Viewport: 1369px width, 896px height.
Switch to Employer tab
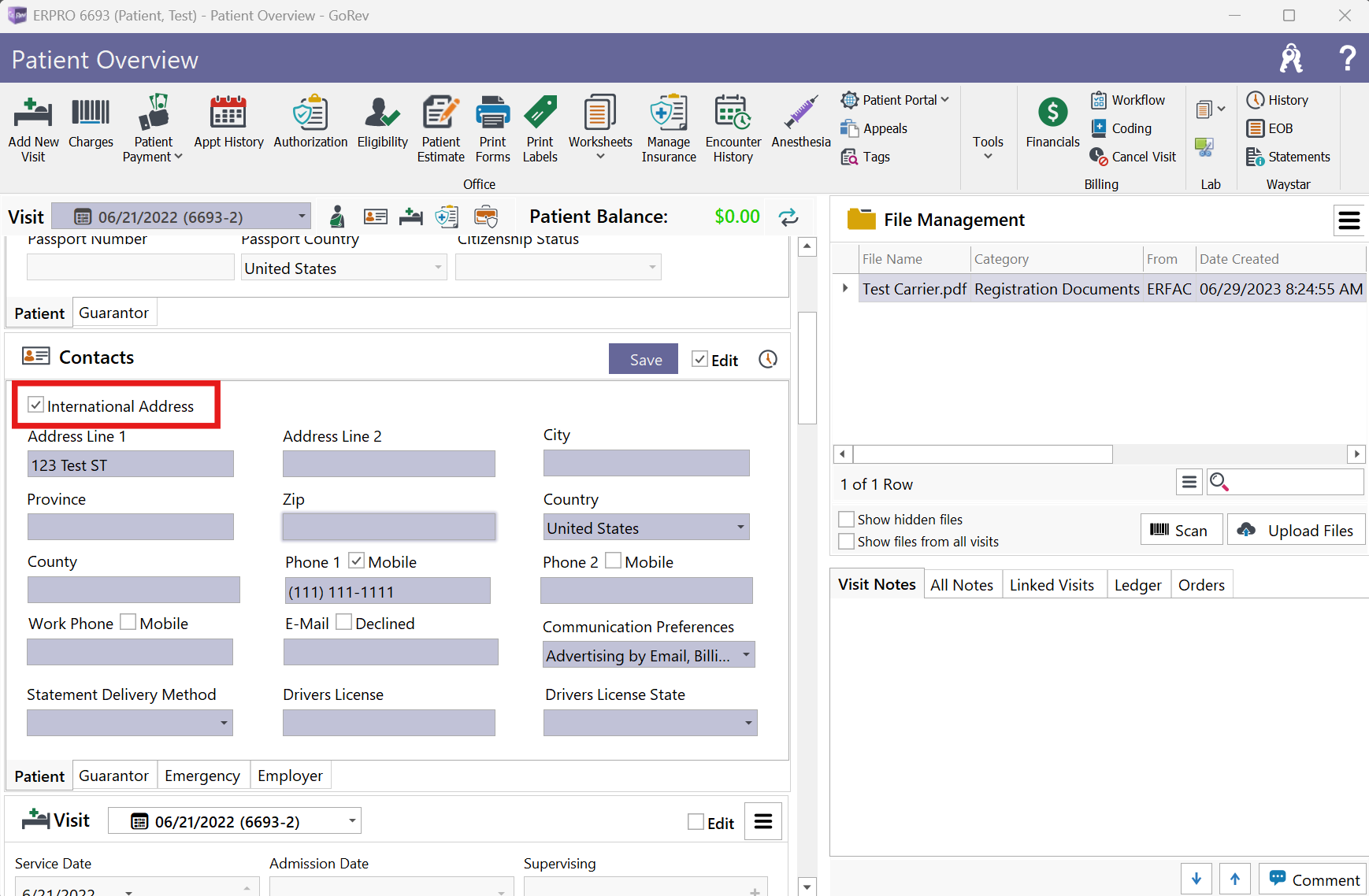click(x=290, y=776)
